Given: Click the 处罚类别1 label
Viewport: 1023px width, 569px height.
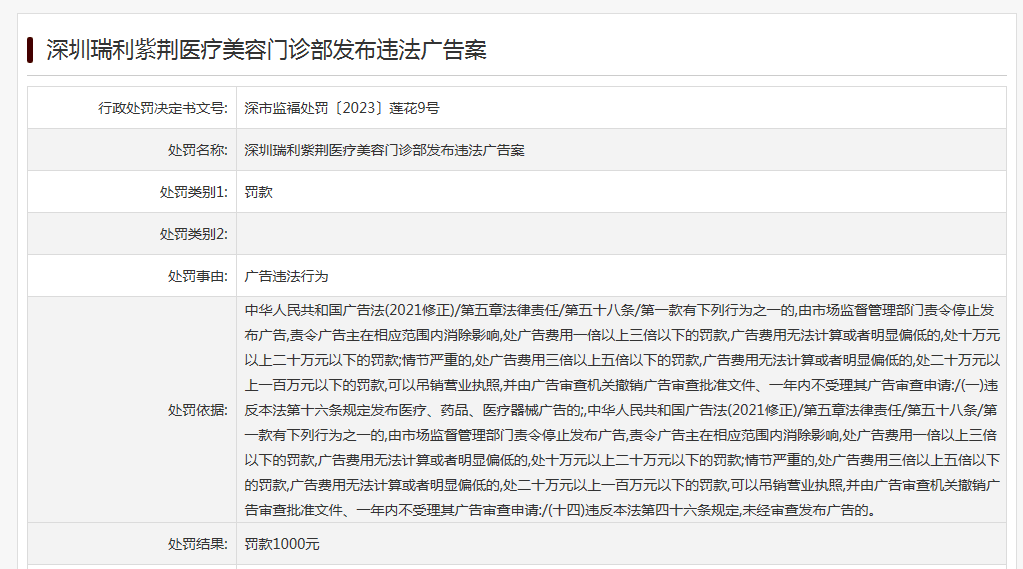Looking at the screenshot, I should 194,192.
